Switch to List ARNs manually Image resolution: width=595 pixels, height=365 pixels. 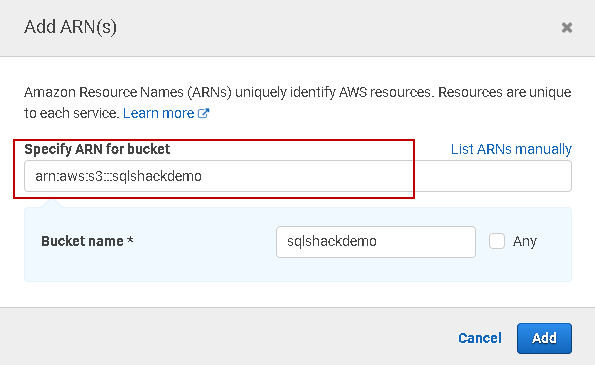511,149
